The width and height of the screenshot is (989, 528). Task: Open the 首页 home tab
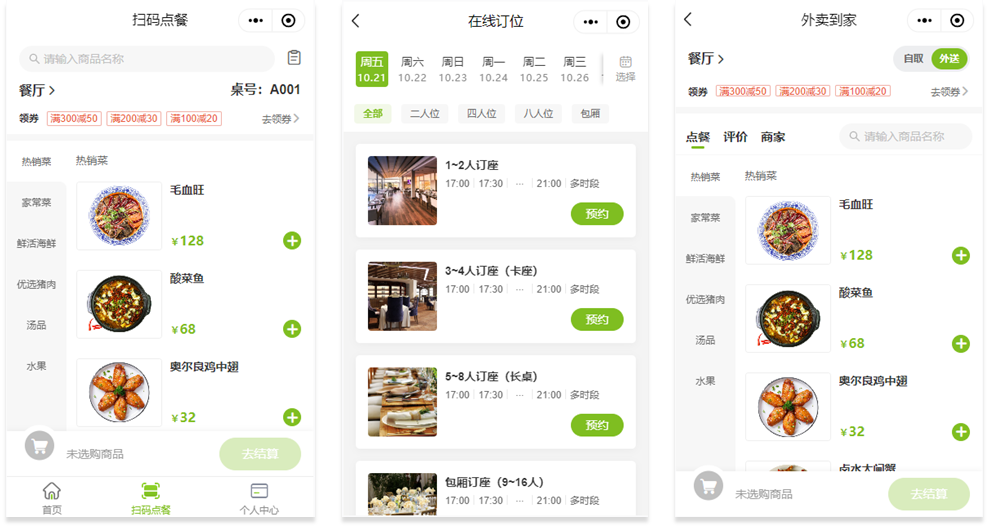(x=52, y=498)
